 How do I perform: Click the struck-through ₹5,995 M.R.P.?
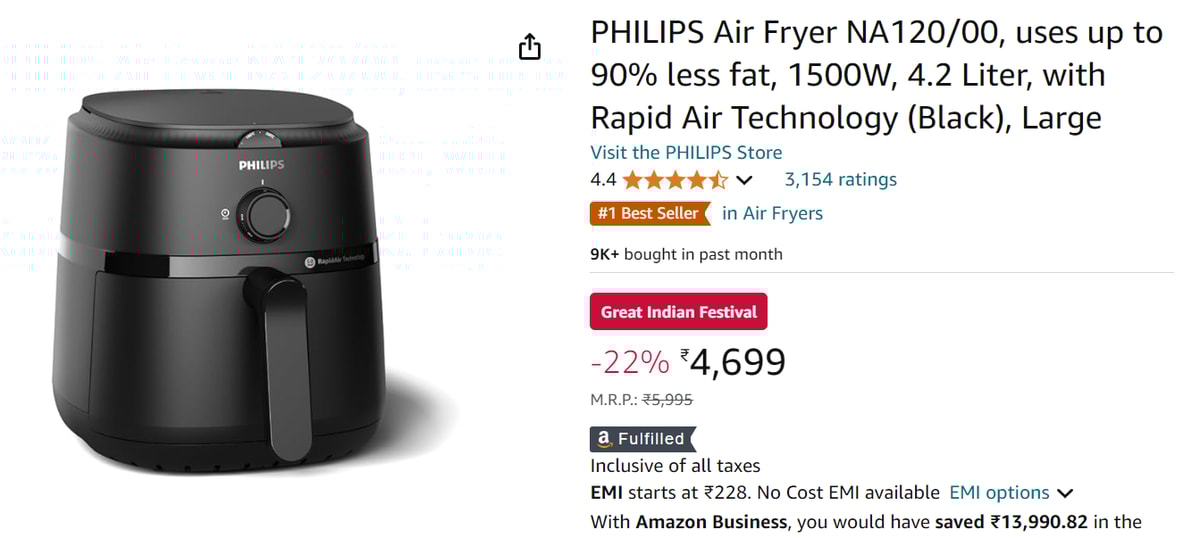click(x=668, y=400)
